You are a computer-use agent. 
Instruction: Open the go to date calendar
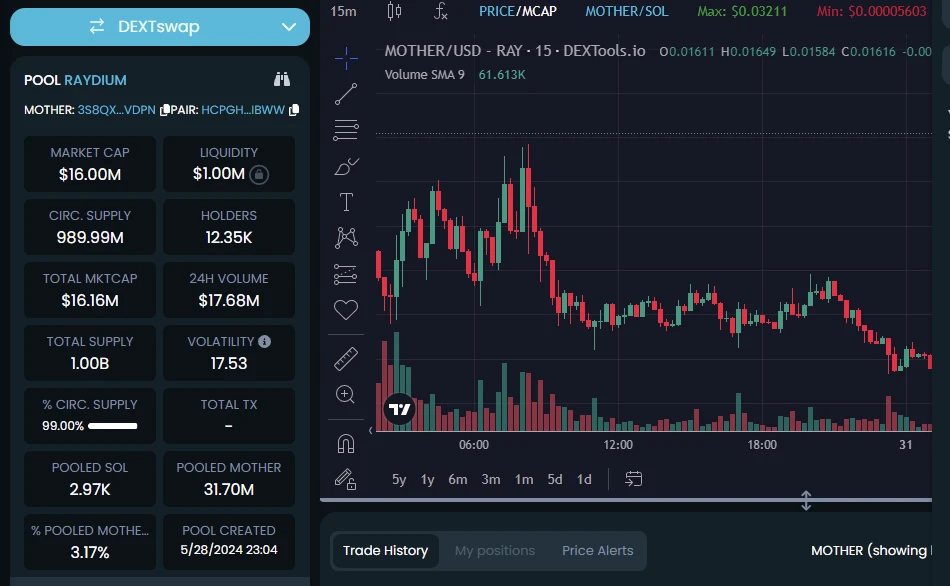coord(634,479)
